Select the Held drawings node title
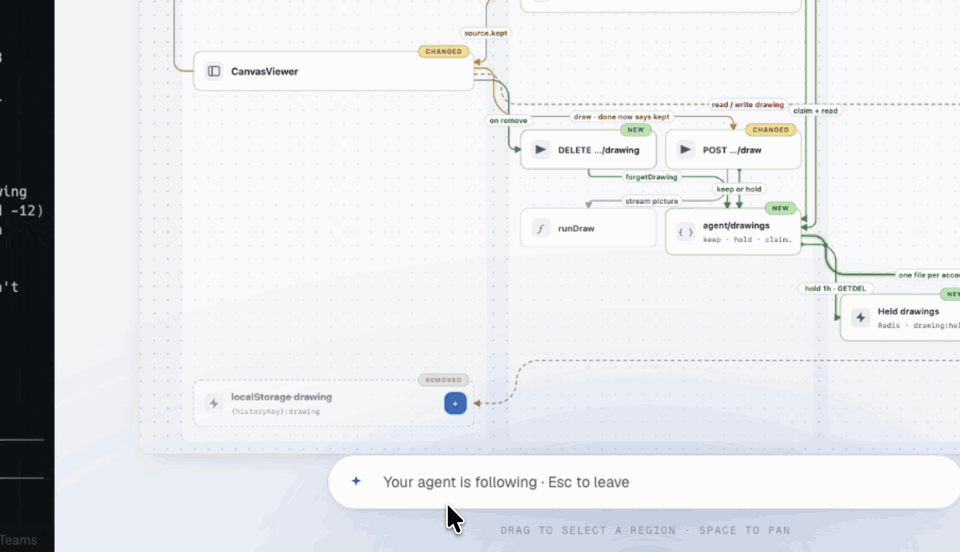The height and width of the screenshot is (552, 960). coord(908,311)
